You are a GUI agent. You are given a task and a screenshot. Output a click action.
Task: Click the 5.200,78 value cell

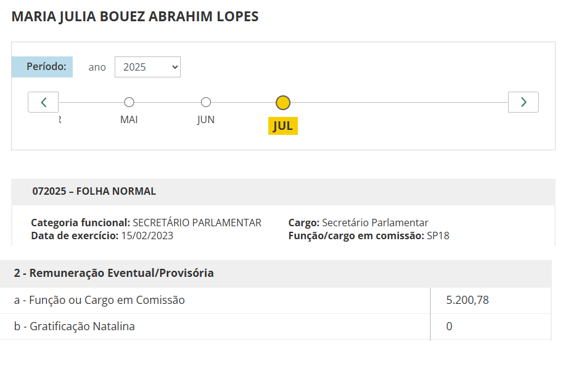(491, 300)
